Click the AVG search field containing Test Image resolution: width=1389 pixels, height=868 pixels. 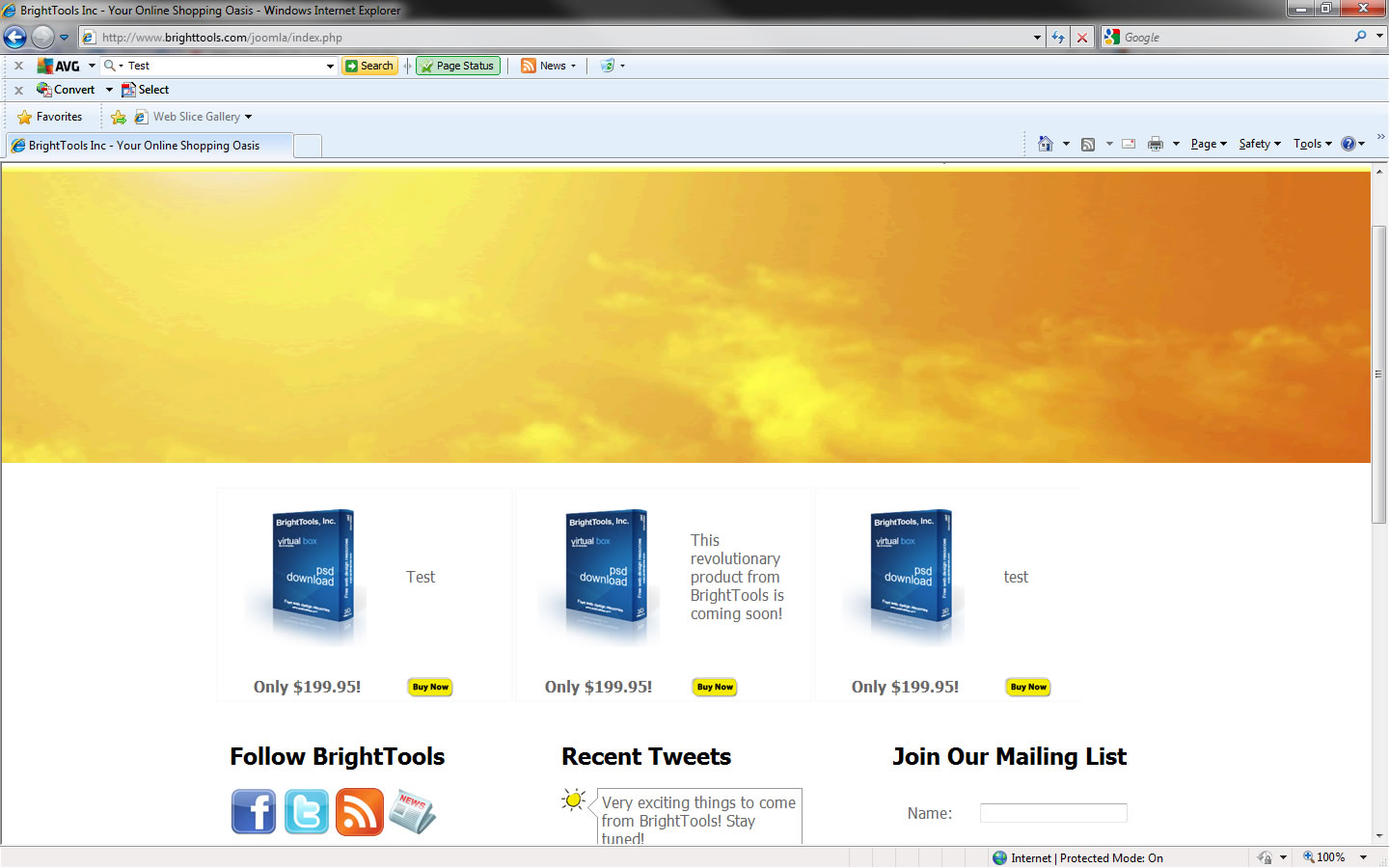tap(224, 66)
